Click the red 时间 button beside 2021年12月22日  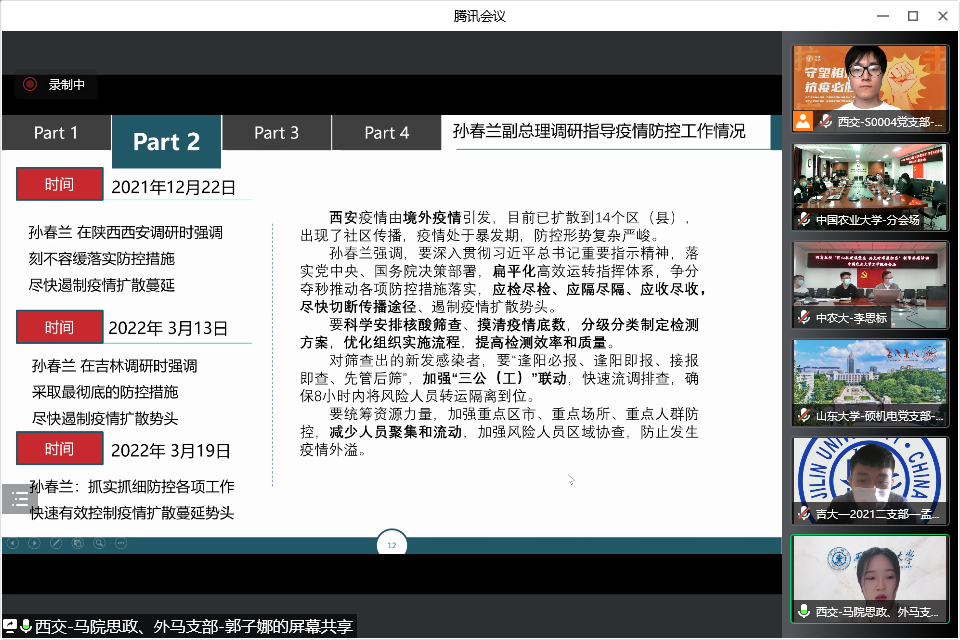[59, 184]
